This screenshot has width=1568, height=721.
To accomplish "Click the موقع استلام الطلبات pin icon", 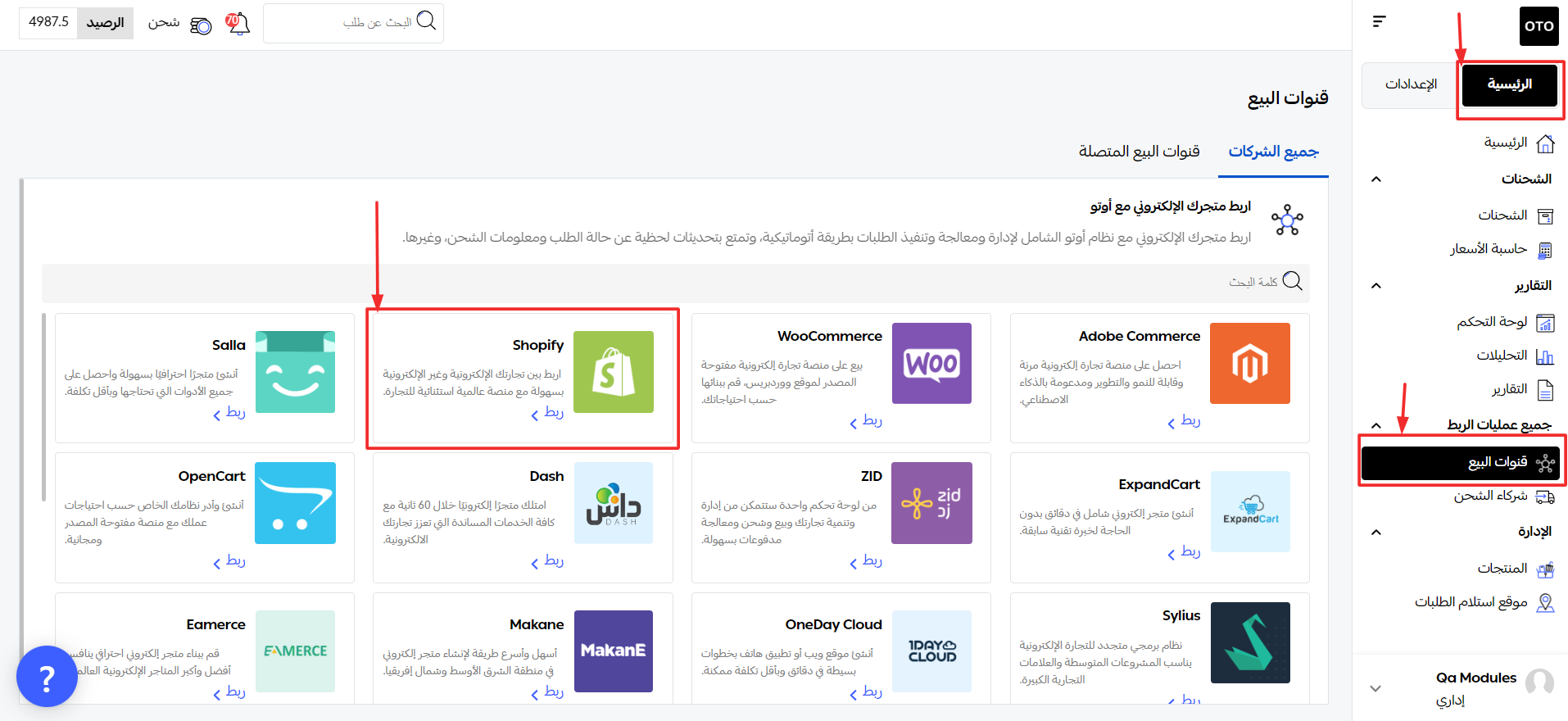I will click(x=1545, y=603).
